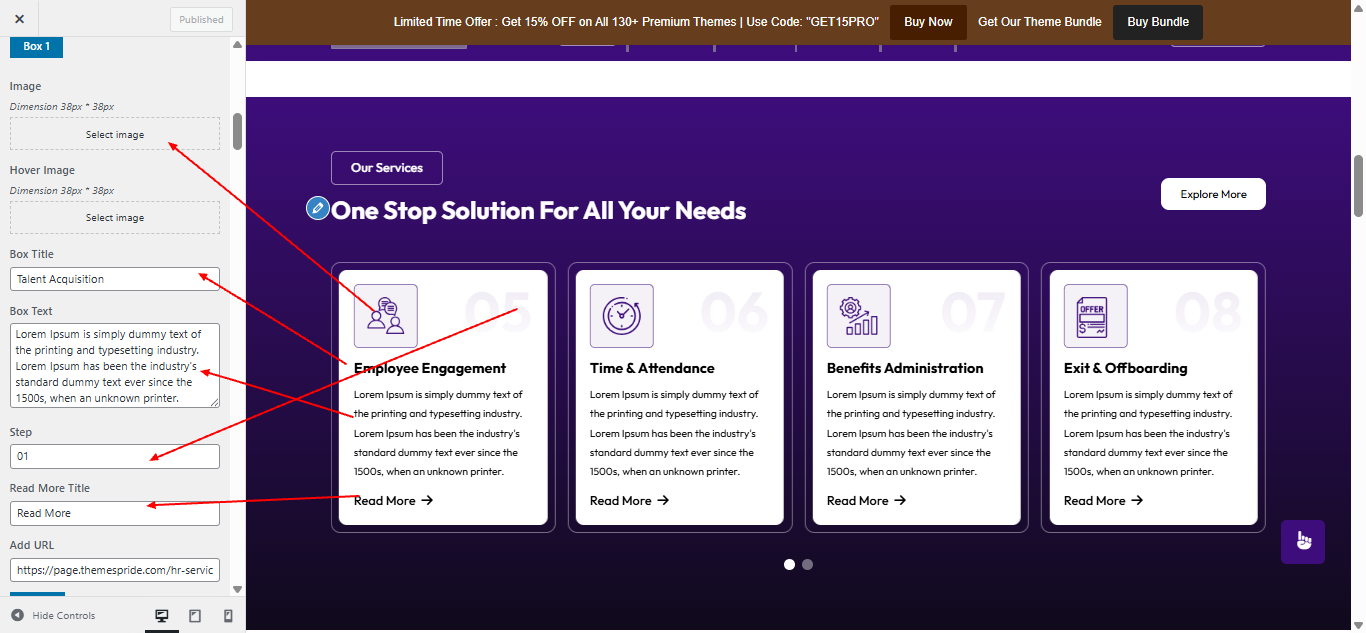
Task: Click the purple pointing-hand icon
Action: pyautogui.click(x=1302, y=540)
